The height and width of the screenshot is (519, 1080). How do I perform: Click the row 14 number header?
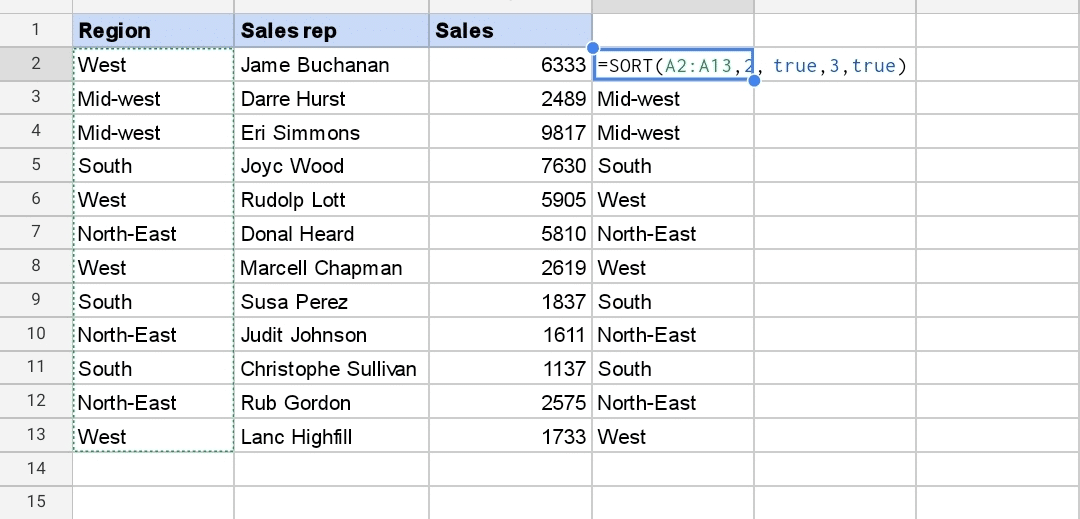click(x=36, y=468)
